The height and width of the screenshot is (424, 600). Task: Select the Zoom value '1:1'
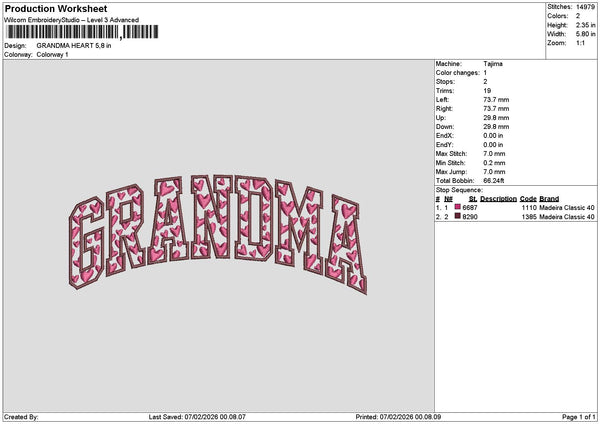(580, 43)
